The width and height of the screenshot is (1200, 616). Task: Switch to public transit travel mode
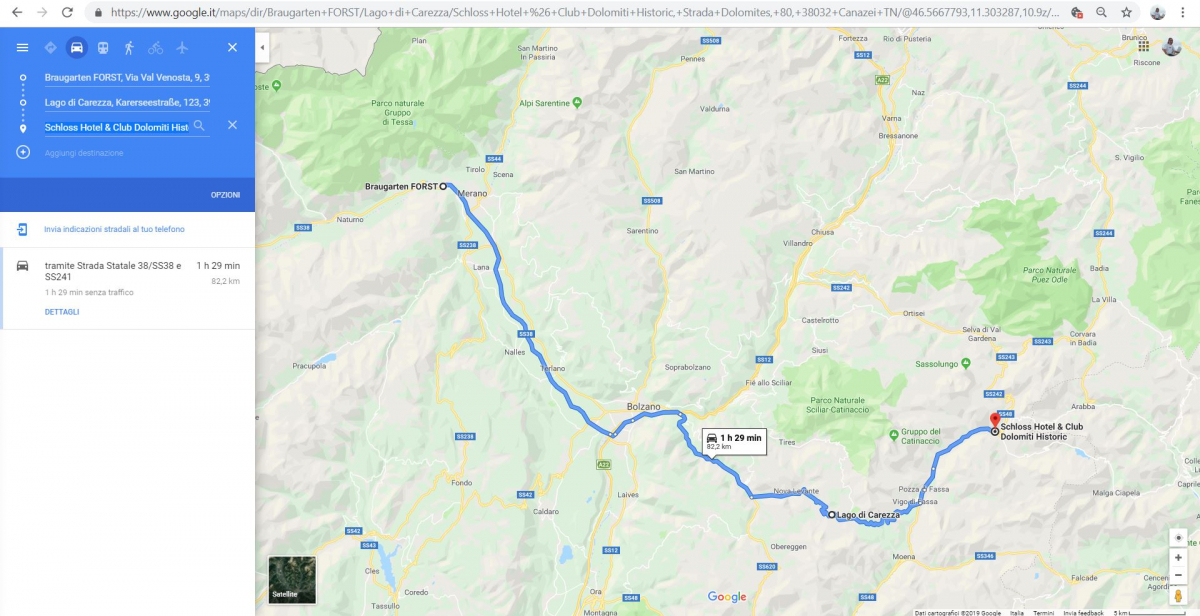click(x=103, y=48)
